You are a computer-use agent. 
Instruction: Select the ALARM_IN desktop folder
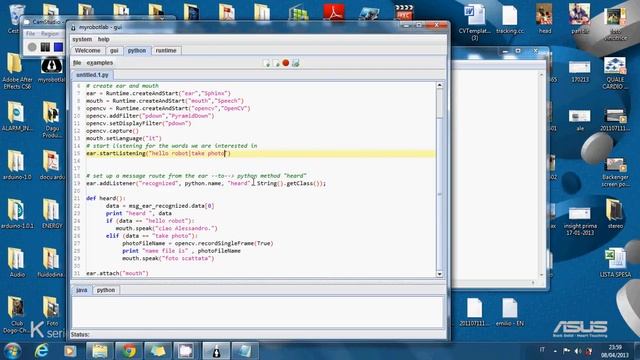[16, 116]
